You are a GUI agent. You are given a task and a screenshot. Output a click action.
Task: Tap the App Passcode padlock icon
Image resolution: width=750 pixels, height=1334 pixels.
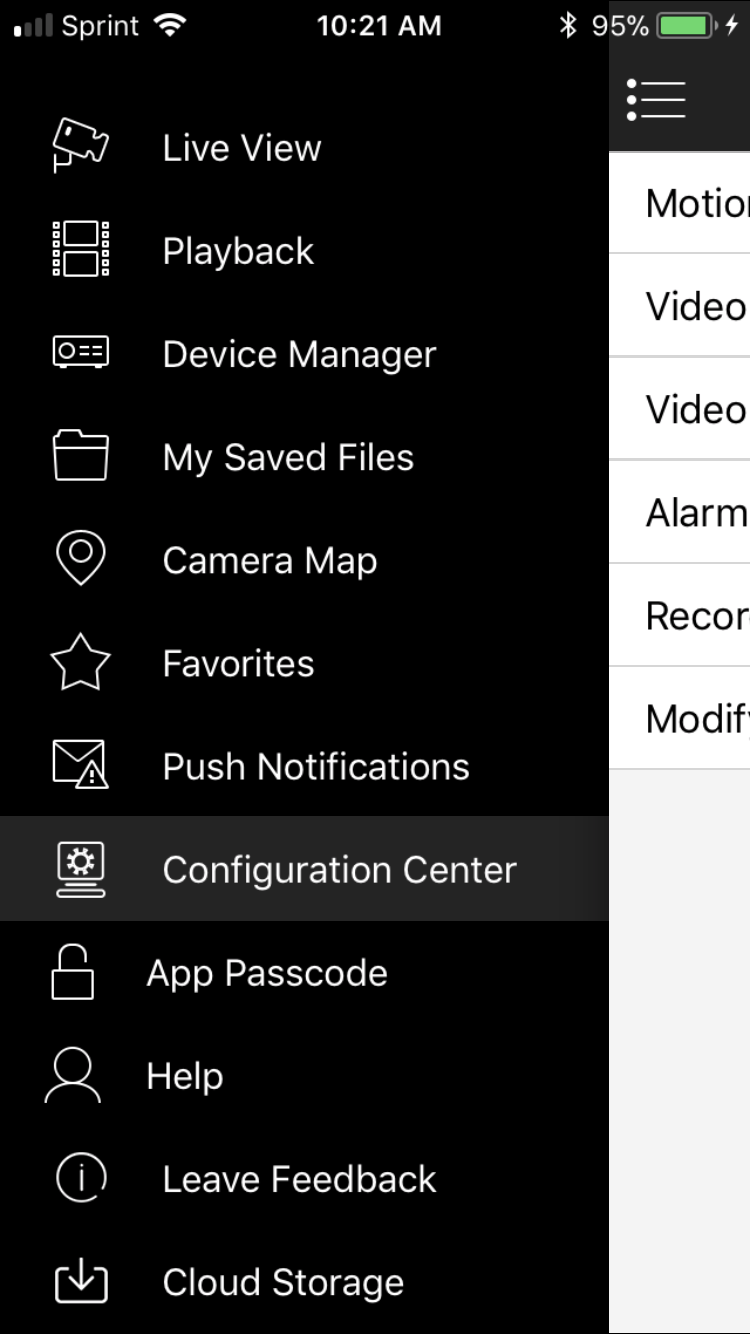[73, 972]
